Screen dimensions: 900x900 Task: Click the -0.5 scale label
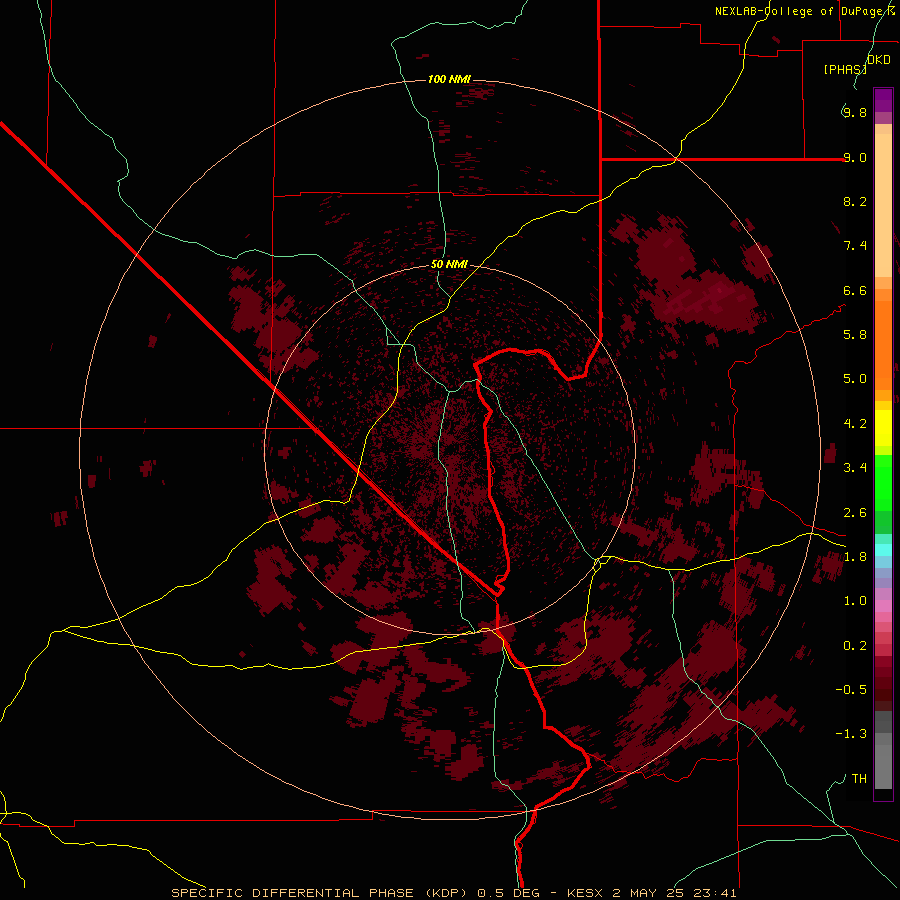click(x=851, y=690)
